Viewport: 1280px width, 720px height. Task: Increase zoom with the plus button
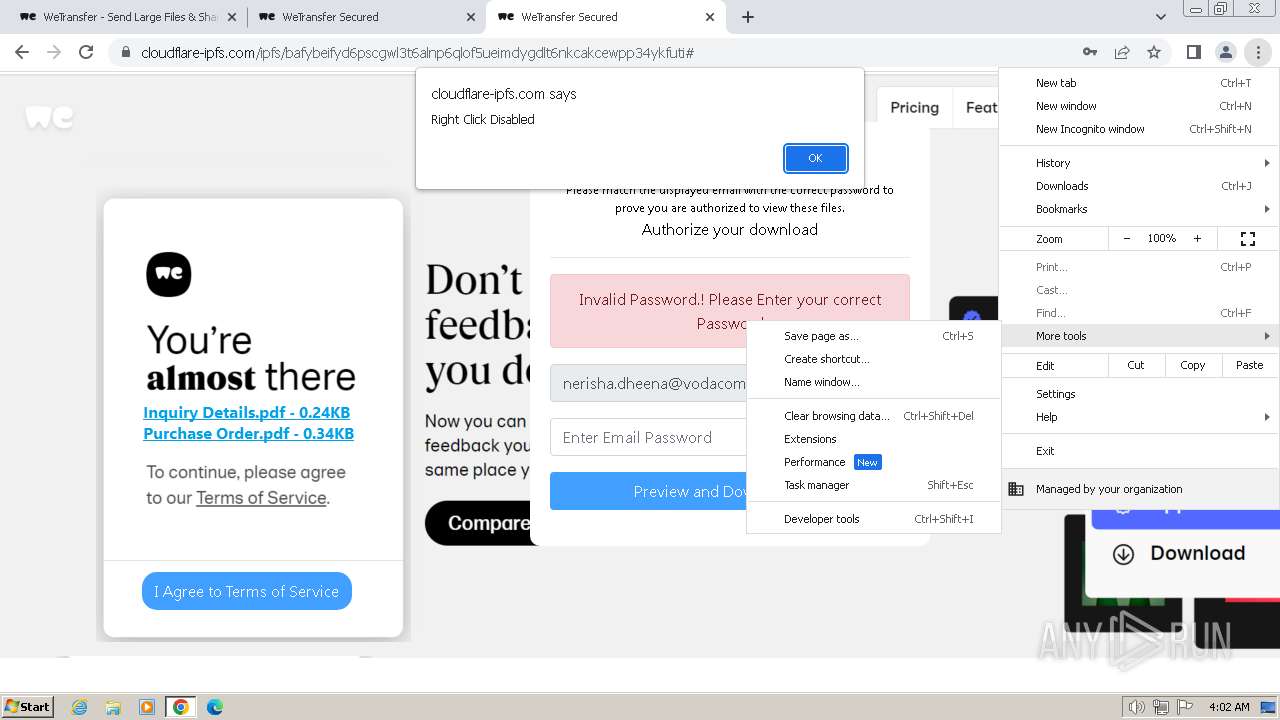(x=1197, y=239)
